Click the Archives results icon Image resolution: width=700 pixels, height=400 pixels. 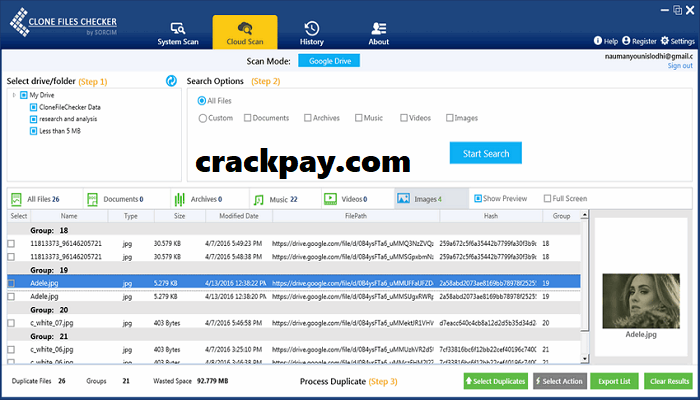pos(179,199)
